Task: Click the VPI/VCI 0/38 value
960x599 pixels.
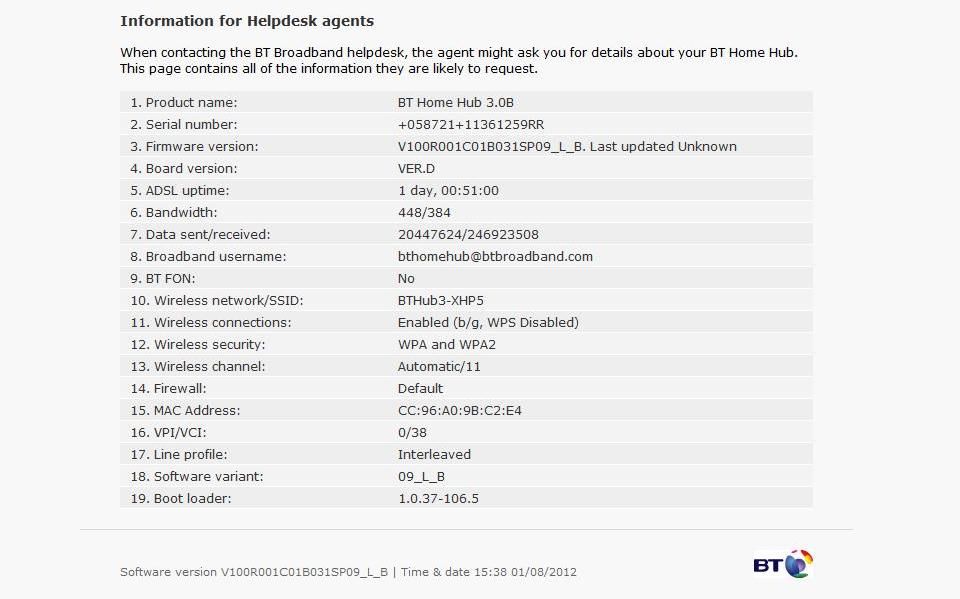Action: (x=412, y=433)
